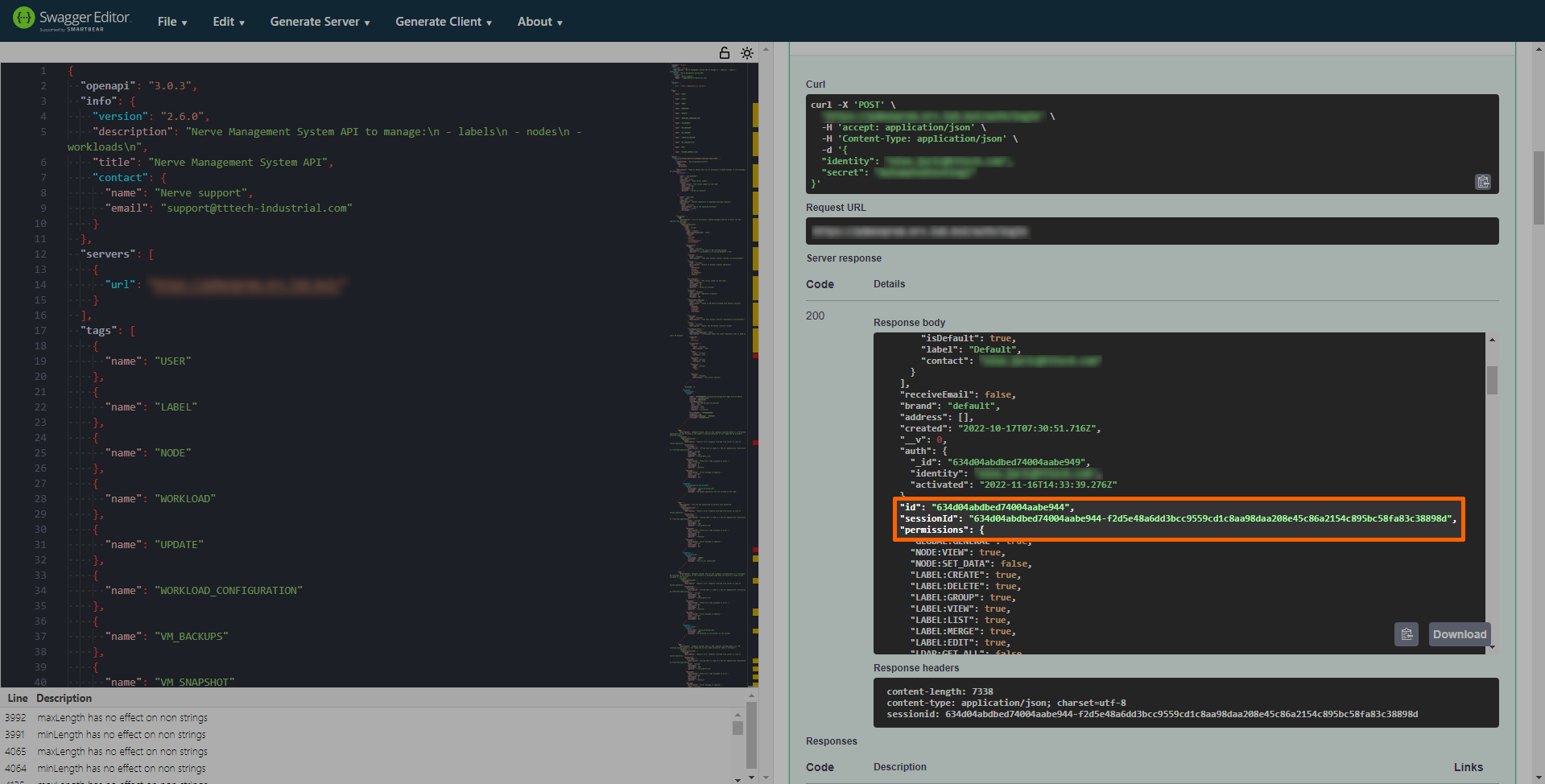Viewport: 1545px width, 784px height.
Task: Click the Swagger Editor logo
Action: (71, 19)
